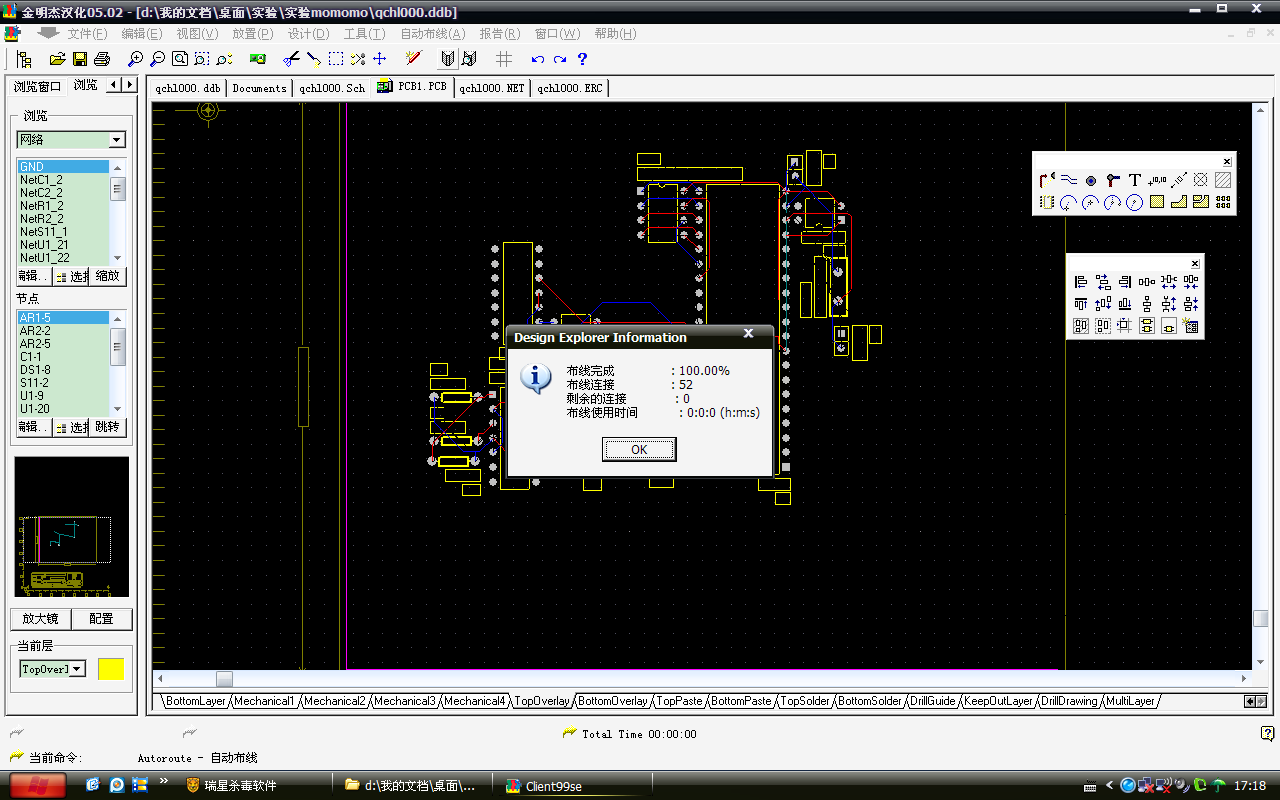Select the Place String text tool

click(x=1135, y=180)
